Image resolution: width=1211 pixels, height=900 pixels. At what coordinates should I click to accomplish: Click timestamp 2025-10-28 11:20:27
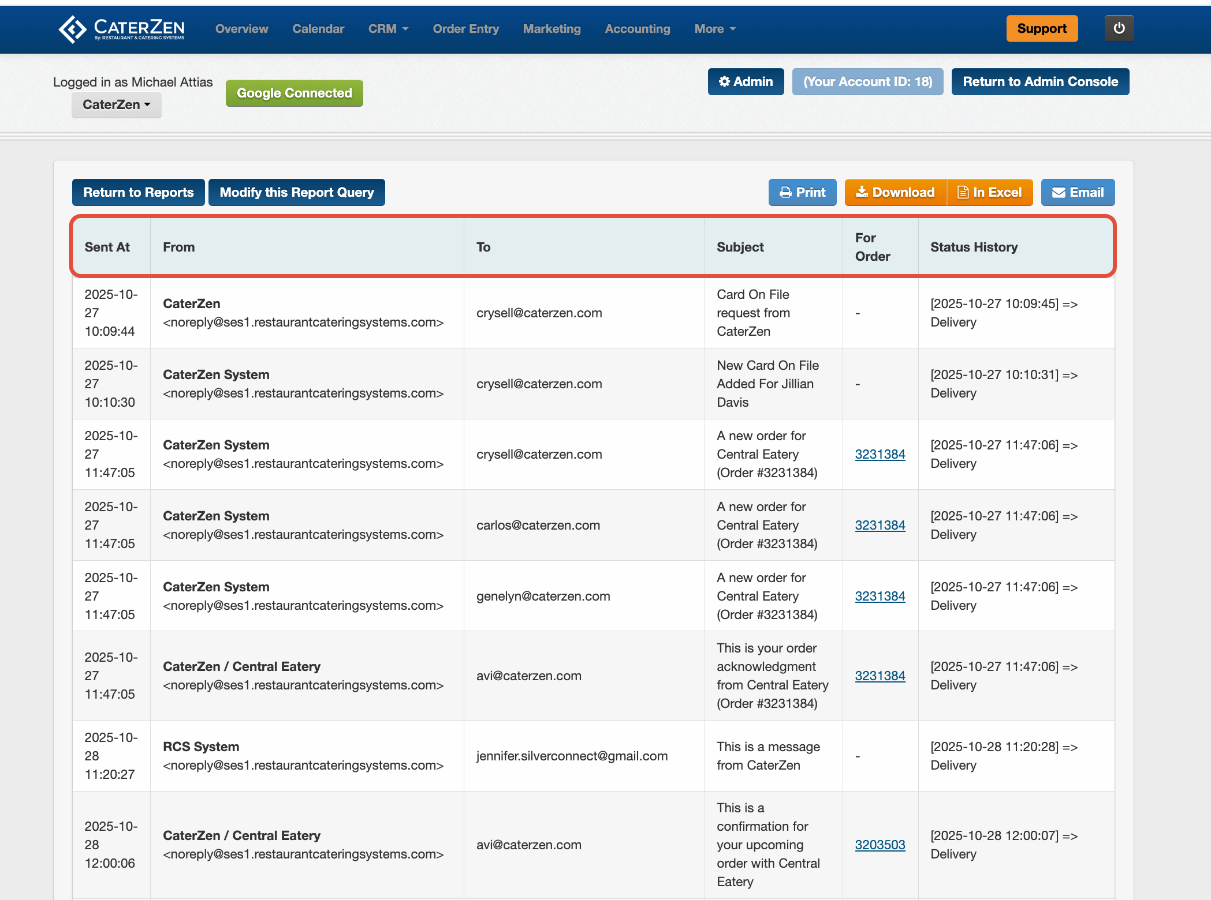(110, 756)
